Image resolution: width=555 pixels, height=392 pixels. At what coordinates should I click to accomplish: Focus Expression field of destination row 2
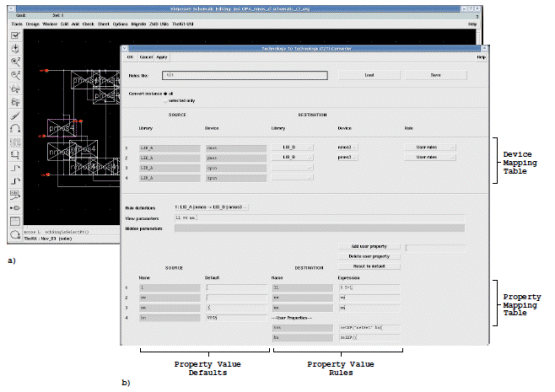pos(370,298)
